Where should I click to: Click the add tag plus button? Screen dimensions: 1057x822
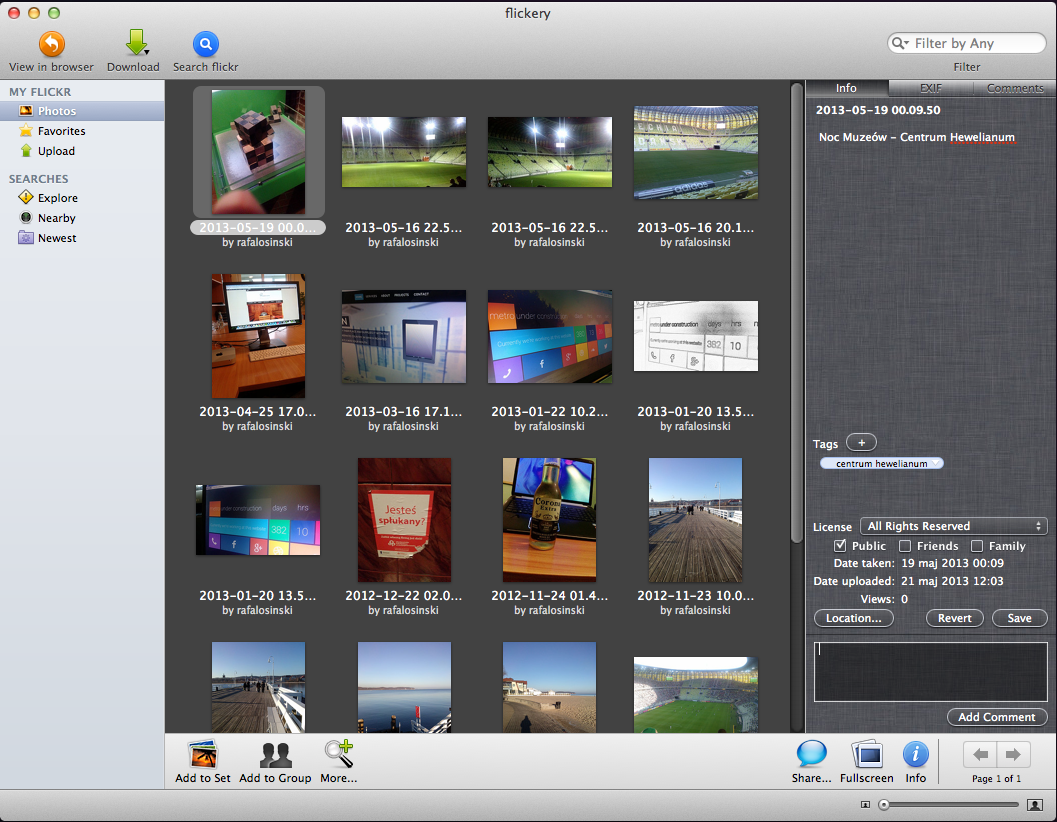[x=861, y=442]
